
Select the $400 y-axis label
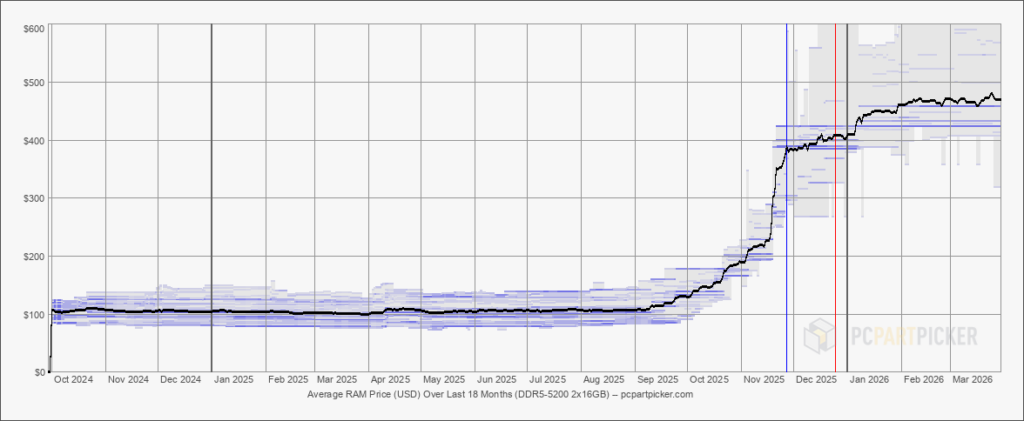33,140
